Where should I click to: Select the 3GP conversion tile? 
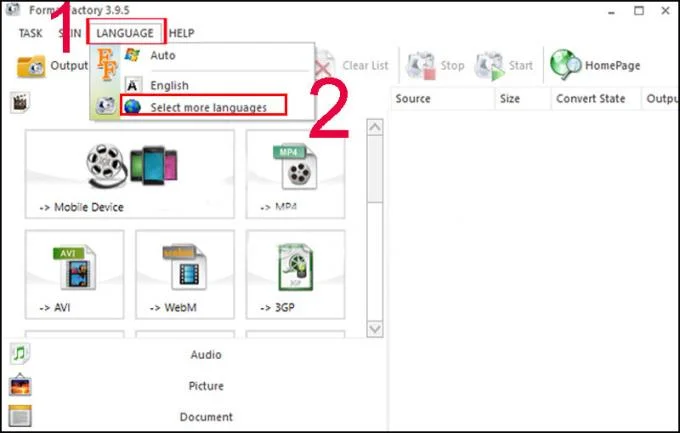coord(295,274)
